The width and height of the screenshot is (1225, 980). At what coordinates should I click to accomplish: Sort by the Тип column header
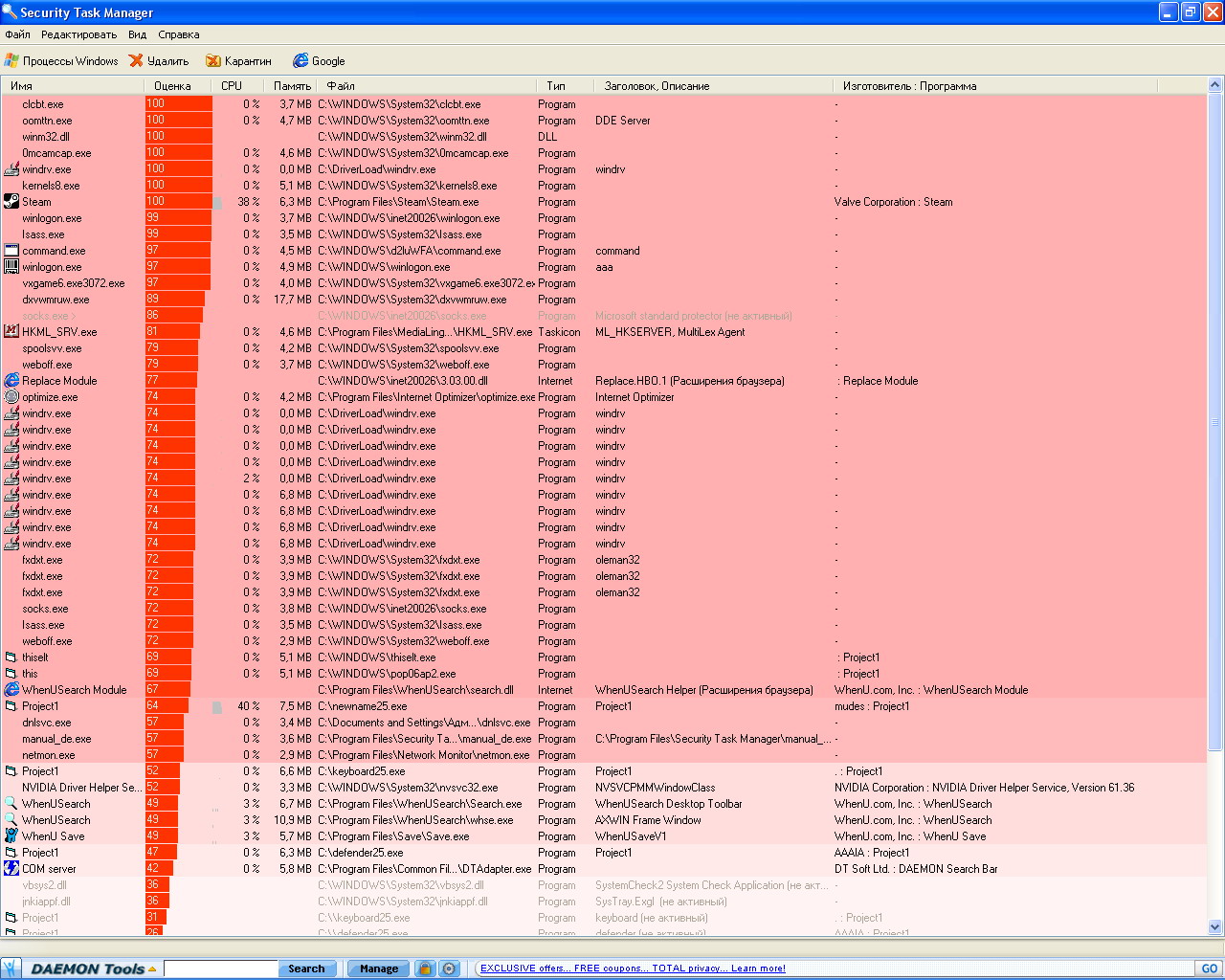(x=565, y=86)
